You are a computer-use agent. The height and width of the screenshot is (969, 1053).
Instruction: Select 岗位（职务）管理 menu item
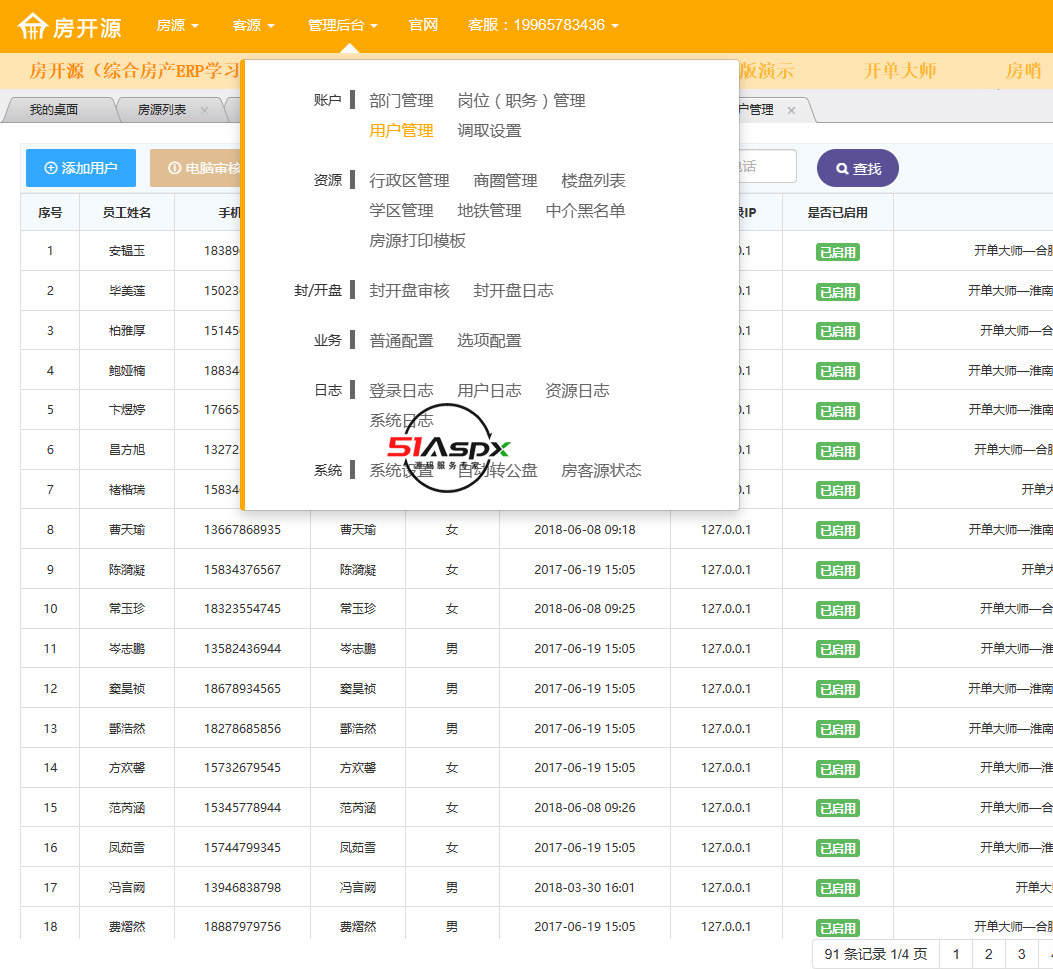(x=521, y=101)
